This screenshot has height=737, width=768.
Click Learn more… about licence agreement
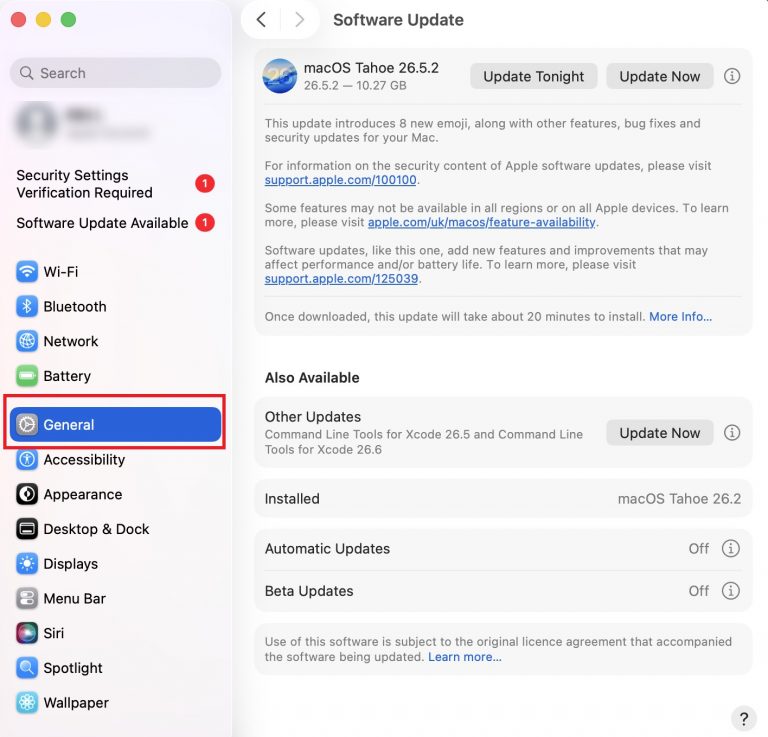pos(465,657)
